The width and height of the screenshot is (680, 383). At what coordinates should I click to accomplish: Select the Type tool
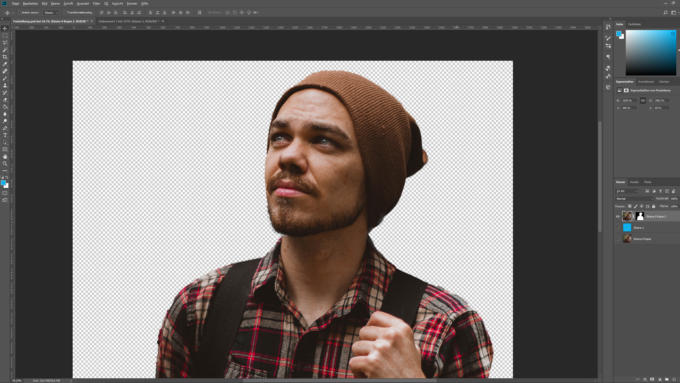5,135
